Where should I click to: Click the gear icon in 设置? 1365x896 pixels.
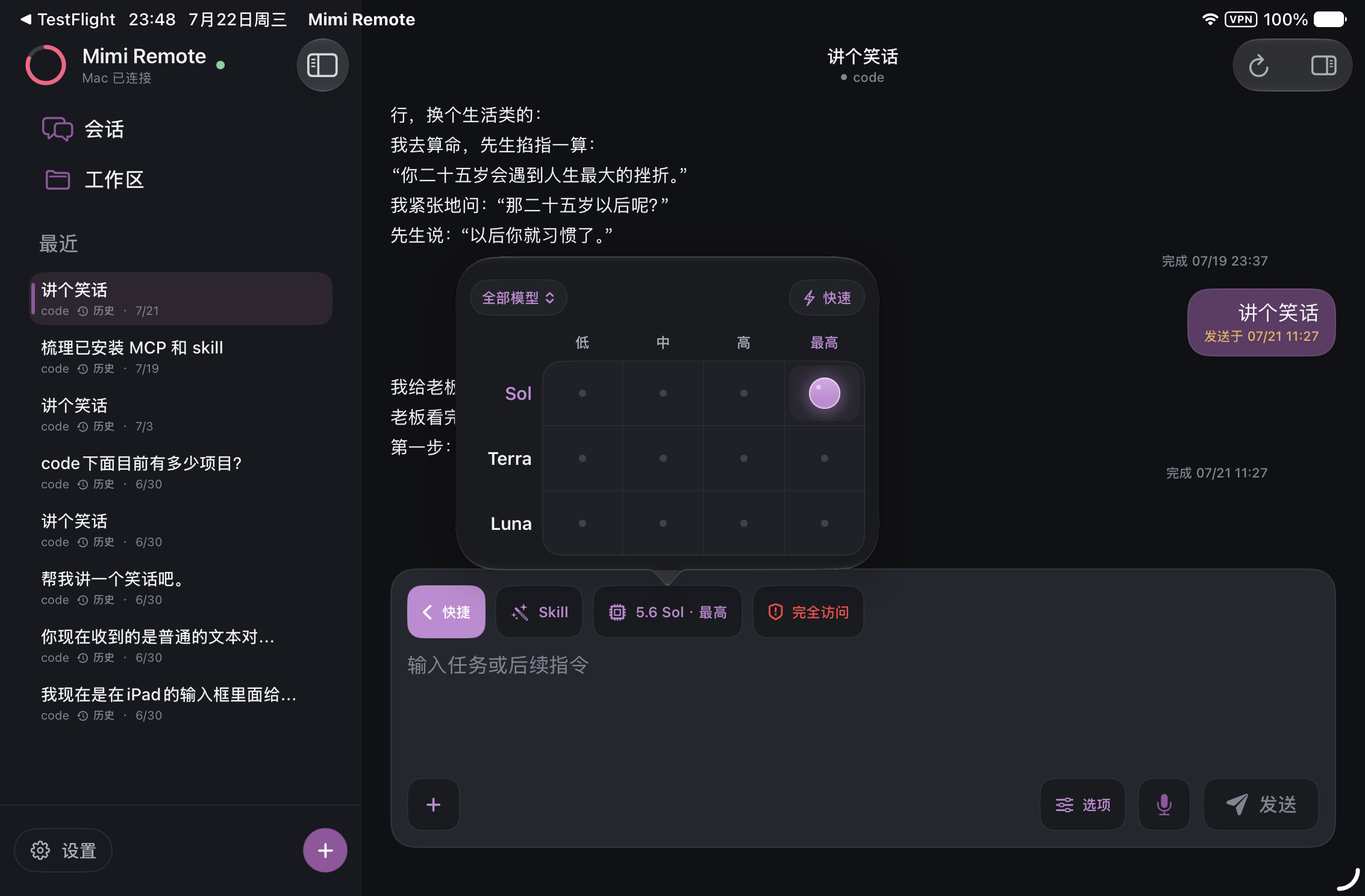click(40, 850)
